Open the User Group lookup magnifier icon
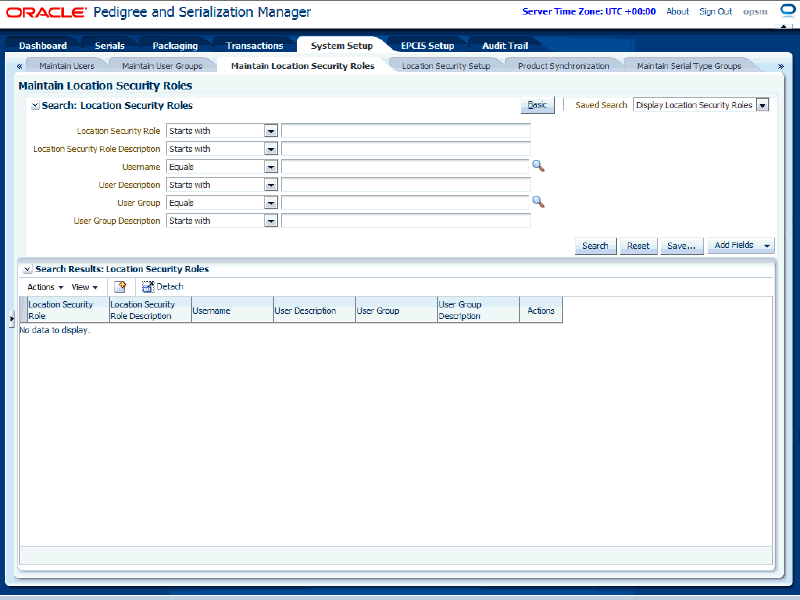This screenshot has width=800, height=600. point(538,202)
